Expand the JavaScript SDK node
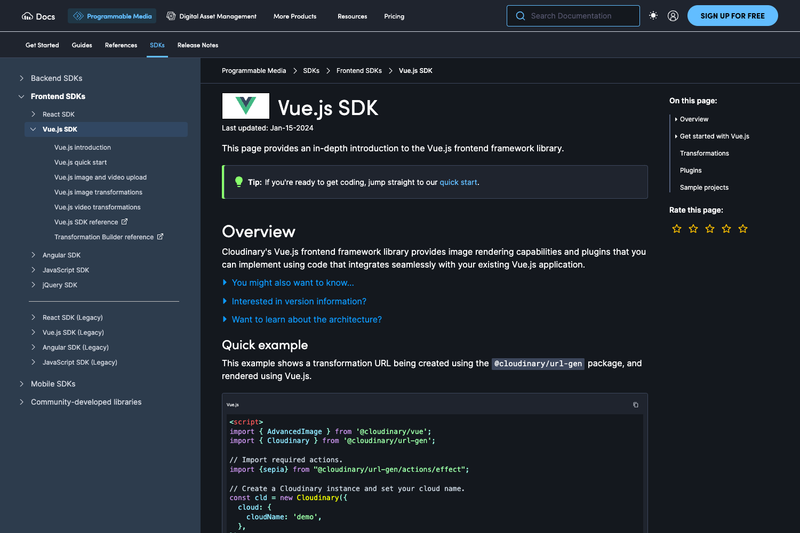 (x=33, y=270)
